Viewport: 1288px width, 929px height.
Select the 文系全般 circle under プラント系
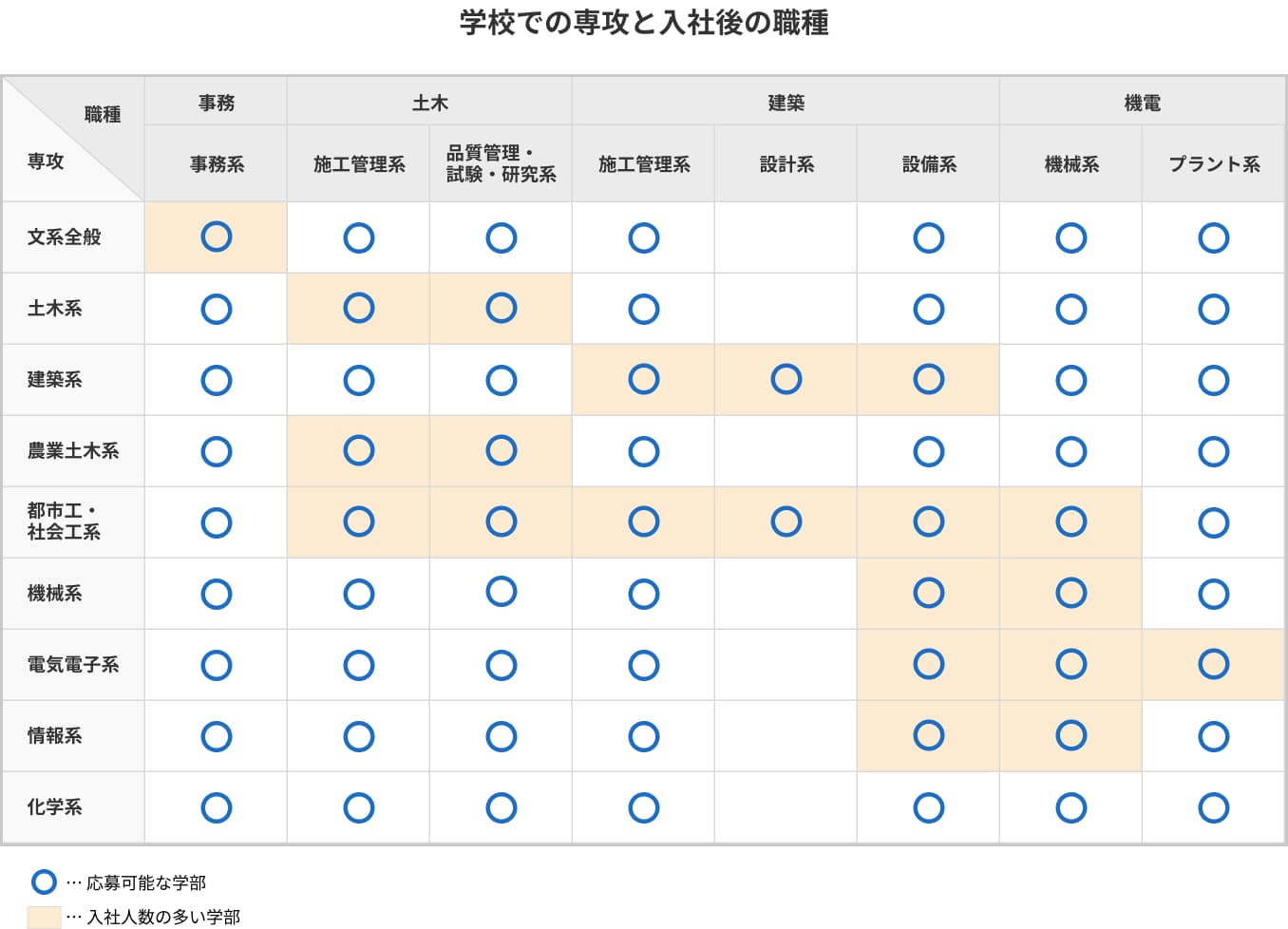pyautogui.click(x=1214, y=237)
